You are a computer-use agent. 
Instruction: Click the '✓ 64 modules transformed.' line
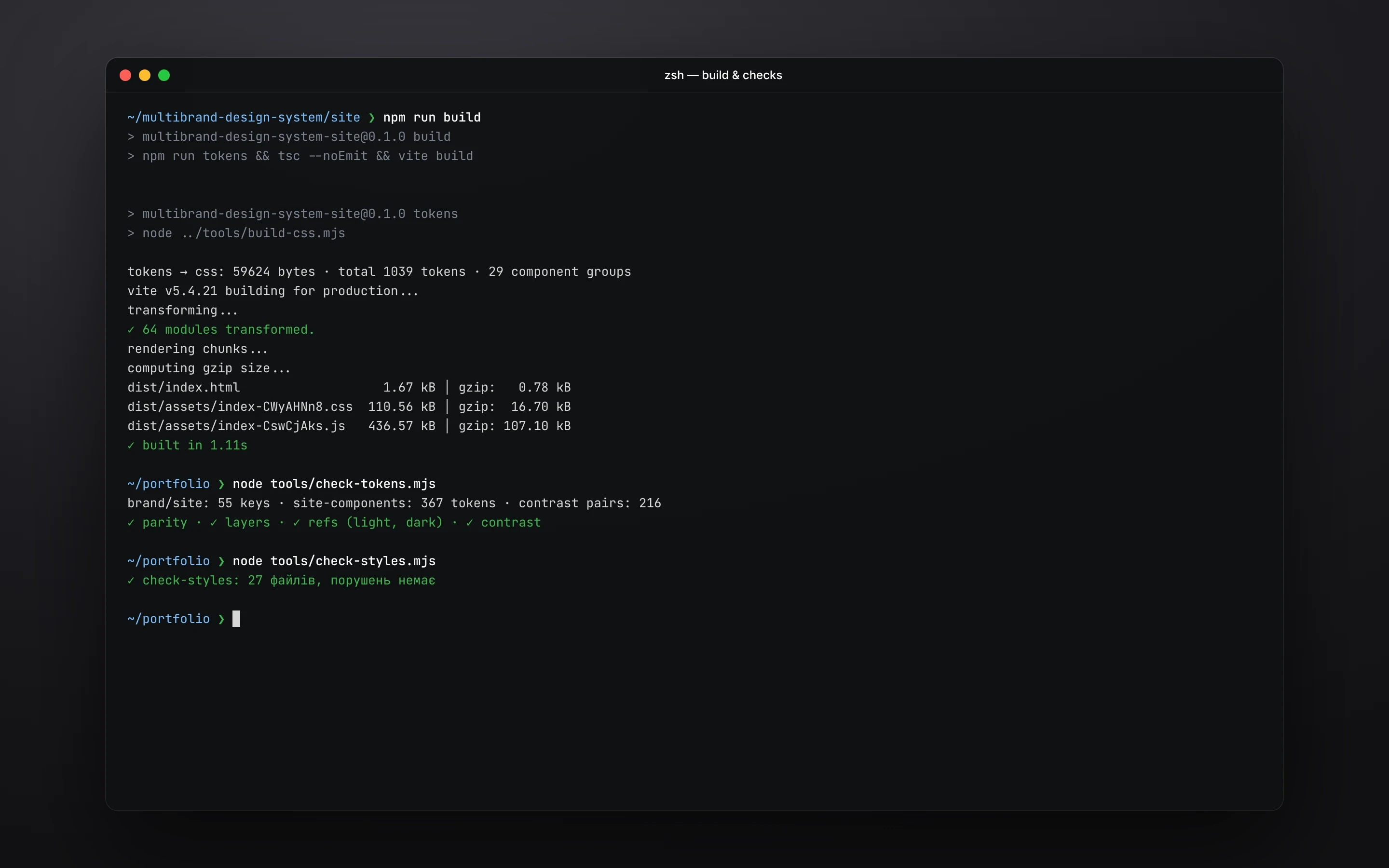coord(221,329)
